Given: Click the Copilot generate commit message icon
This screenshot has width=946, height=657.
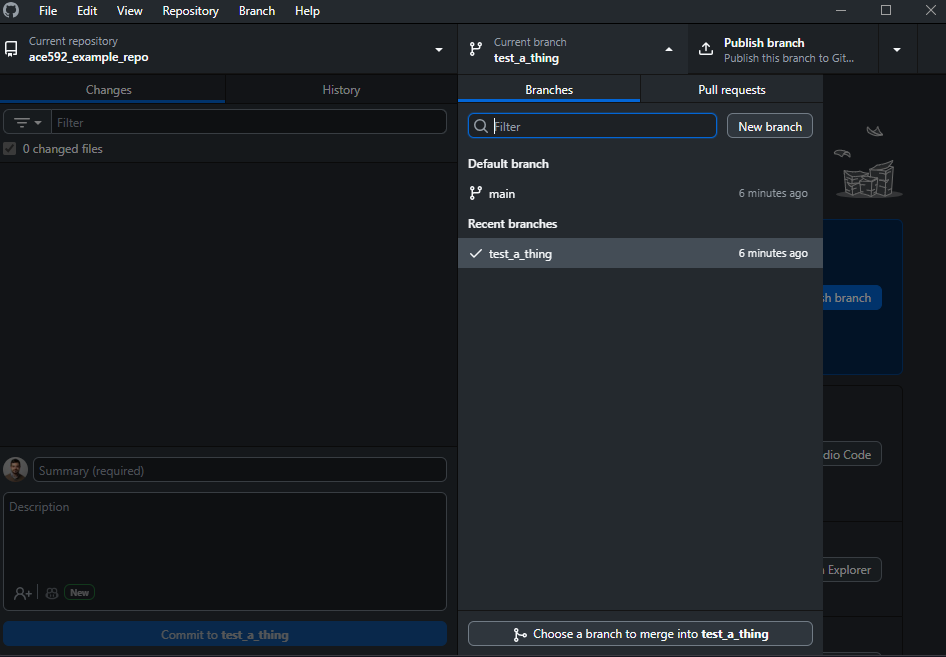Looking at the screenshot, I should coord(52,593).
